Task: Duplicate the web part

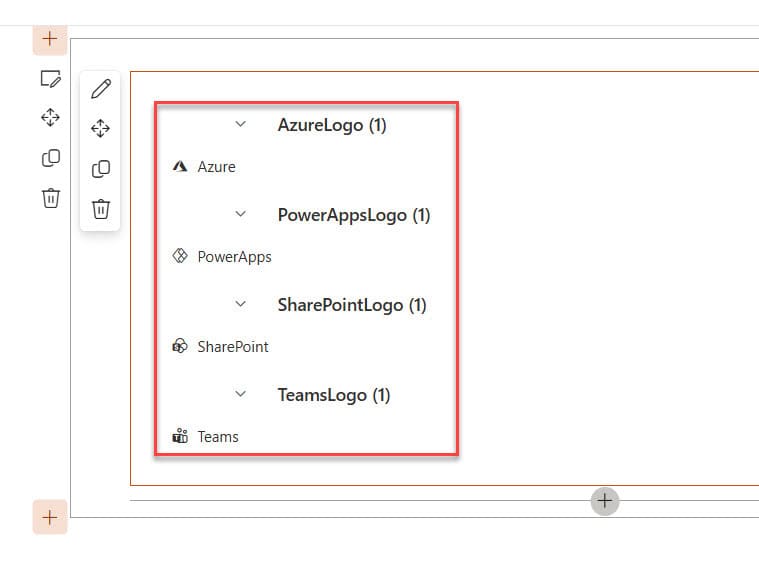Action: pyautogui.click(x=101, y=168)
